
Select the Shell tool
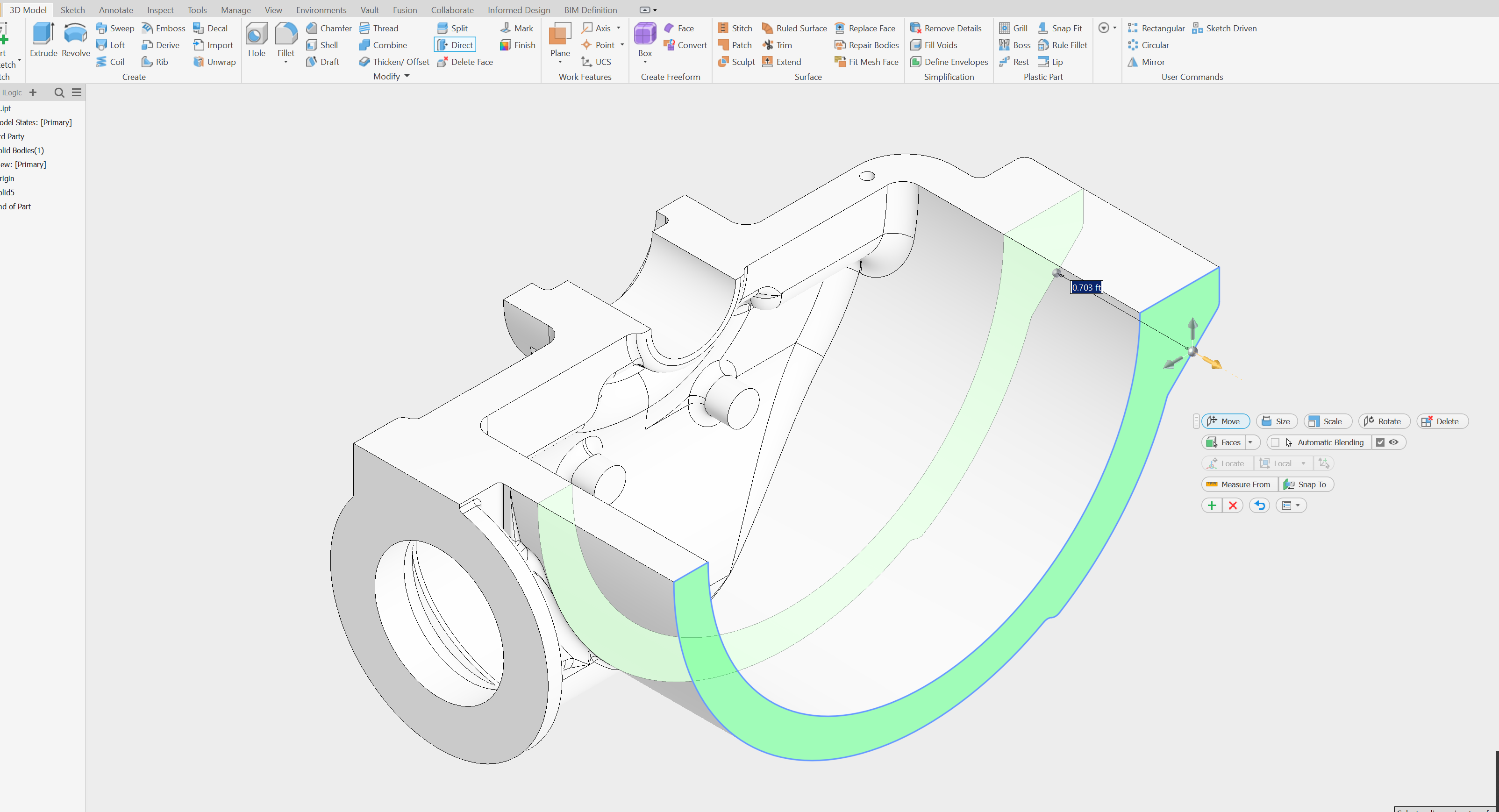(323, 45)
